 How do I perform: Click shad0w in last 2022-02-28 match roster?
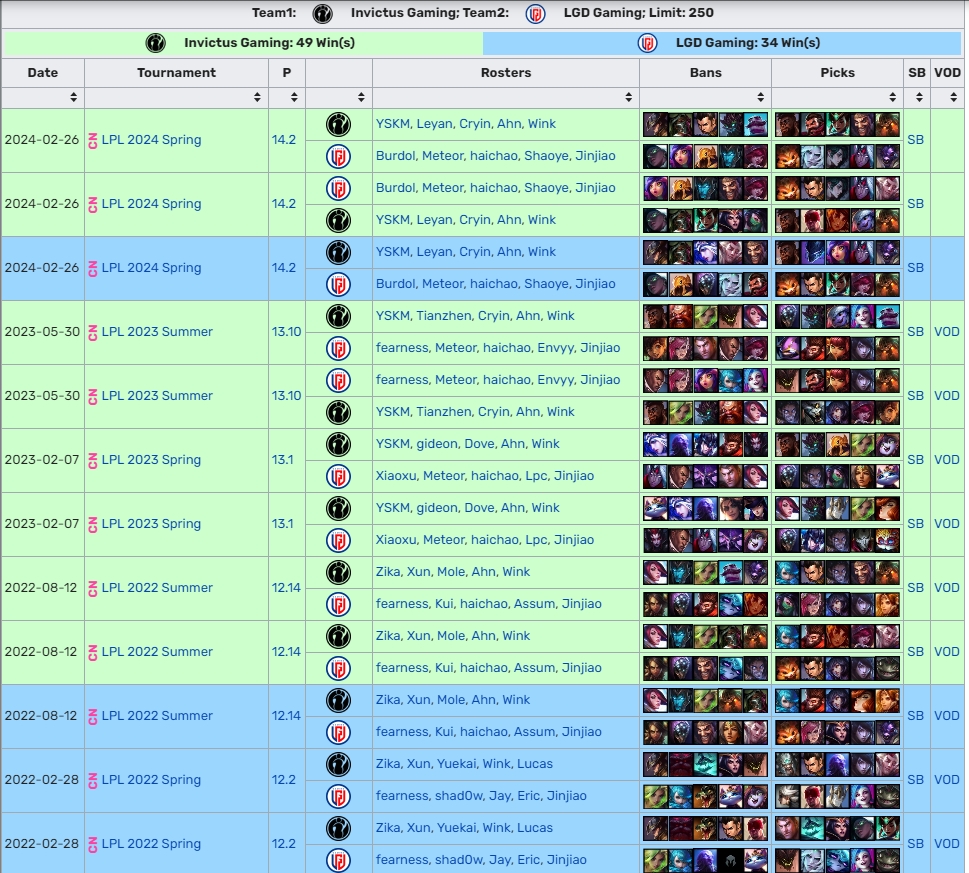tap(459, 860)
